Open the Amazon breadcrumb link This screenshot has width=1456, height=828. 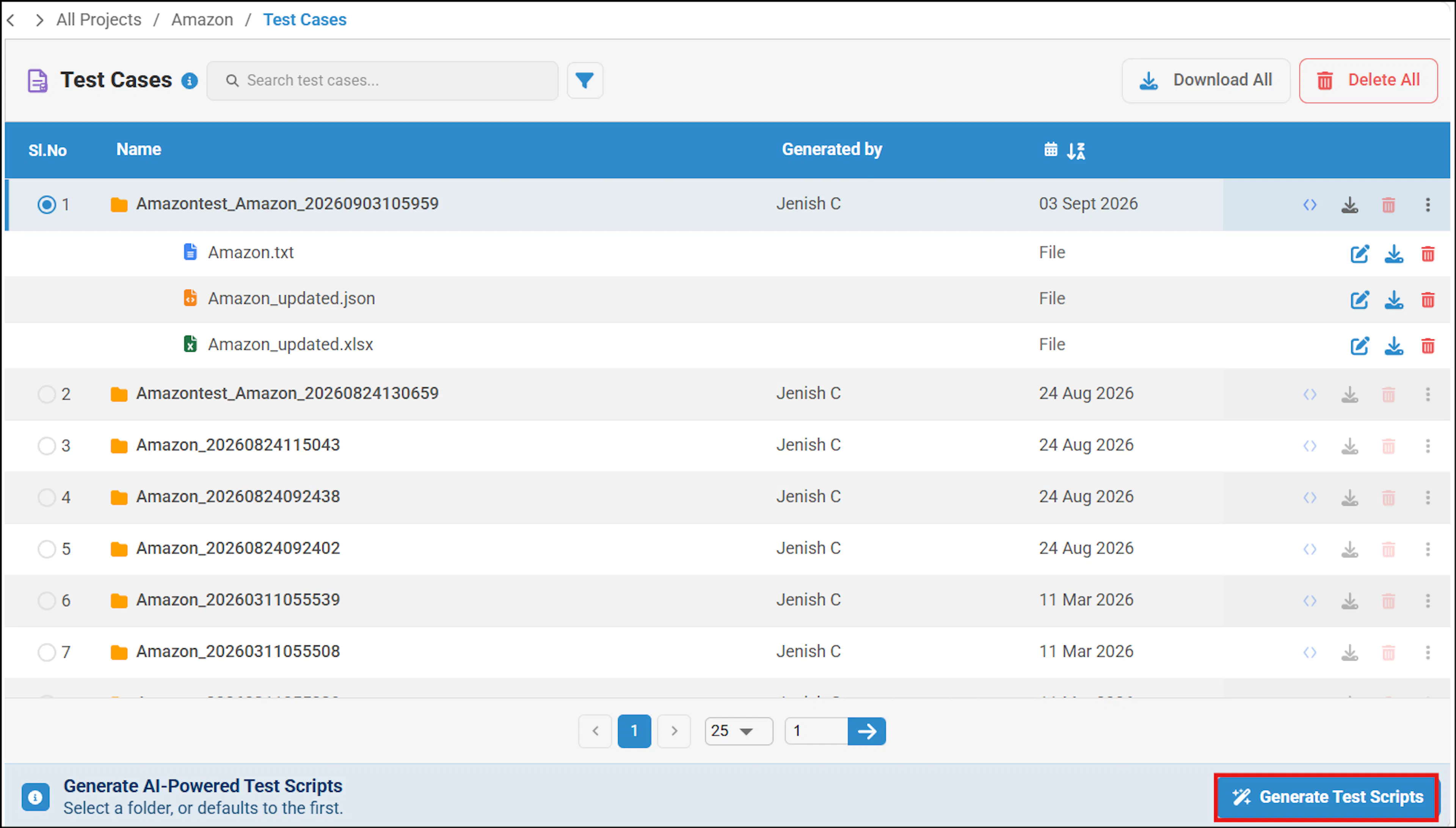[202, 19]
